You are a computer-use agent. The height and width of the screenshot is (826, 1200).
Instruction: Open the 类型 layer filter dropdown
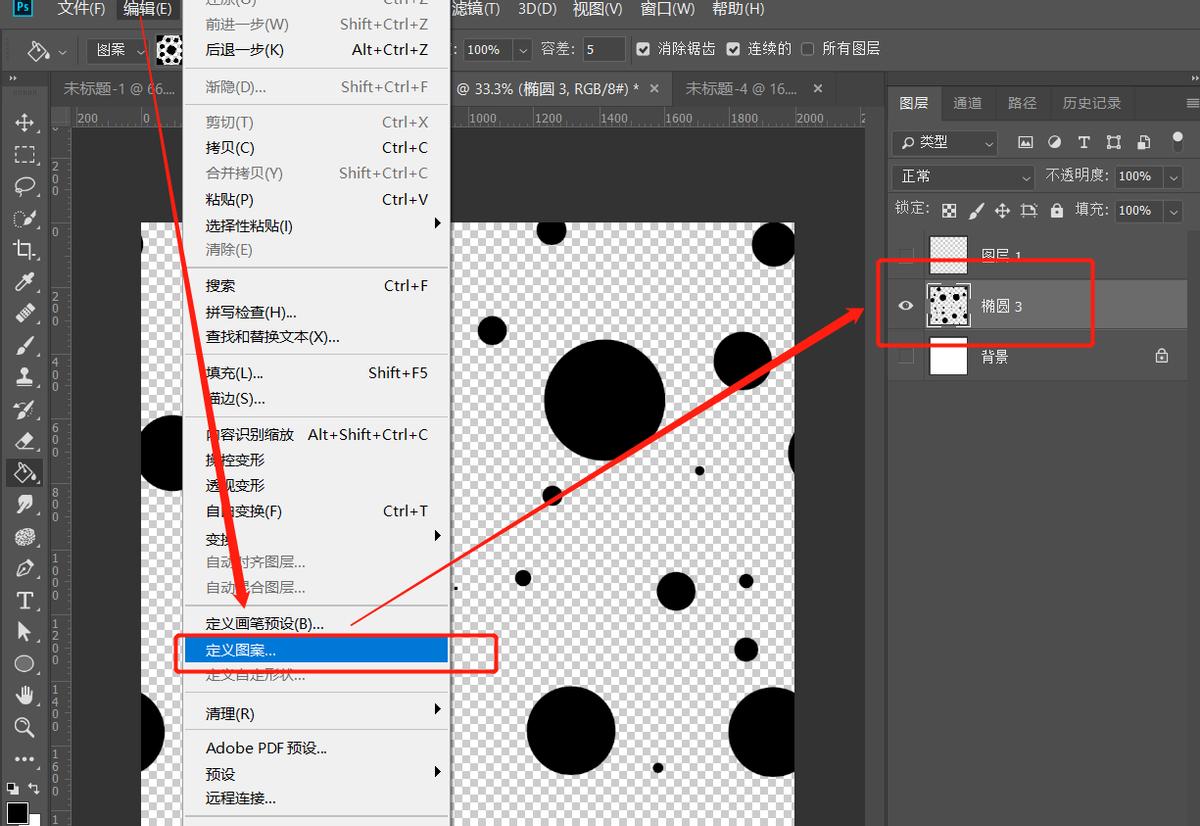click(945, 143)
